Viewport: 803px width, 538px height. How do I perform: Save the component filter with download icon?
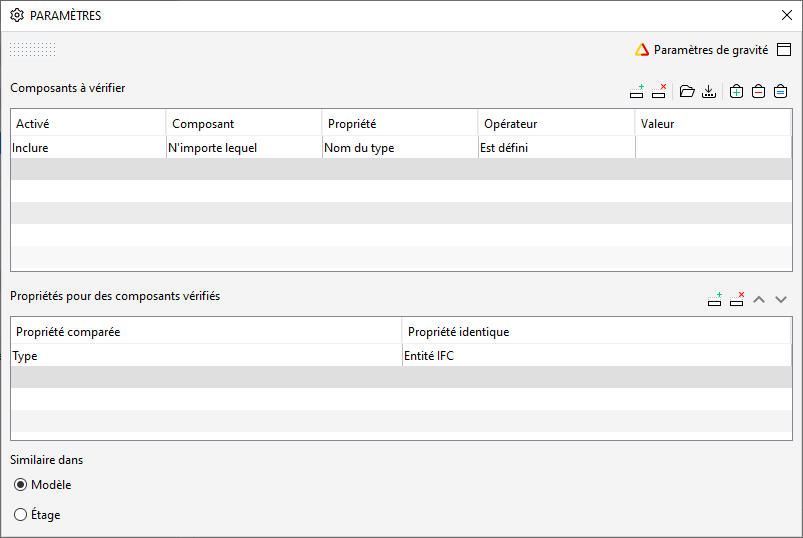(x=709, y=92)
